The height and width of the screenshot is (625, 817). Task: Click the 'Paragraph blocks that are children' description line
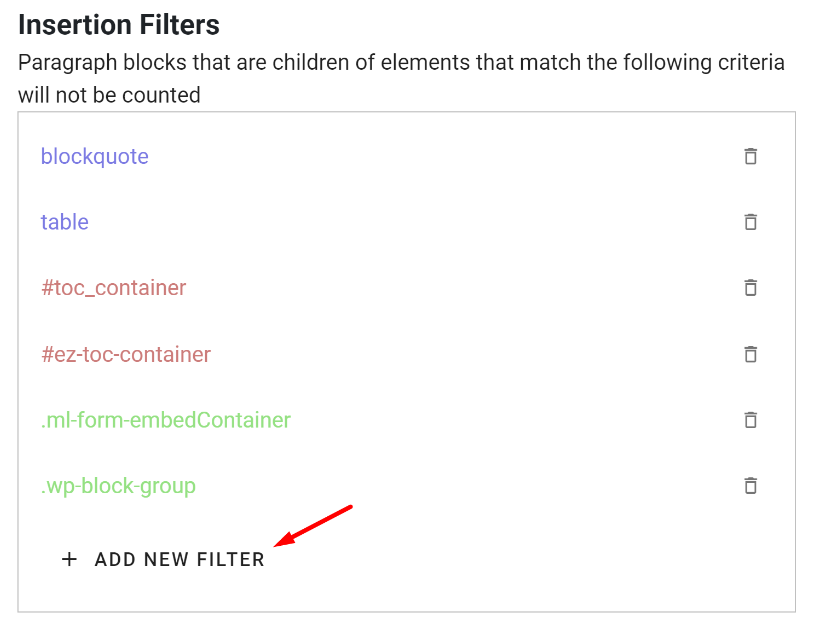(400, 63)
